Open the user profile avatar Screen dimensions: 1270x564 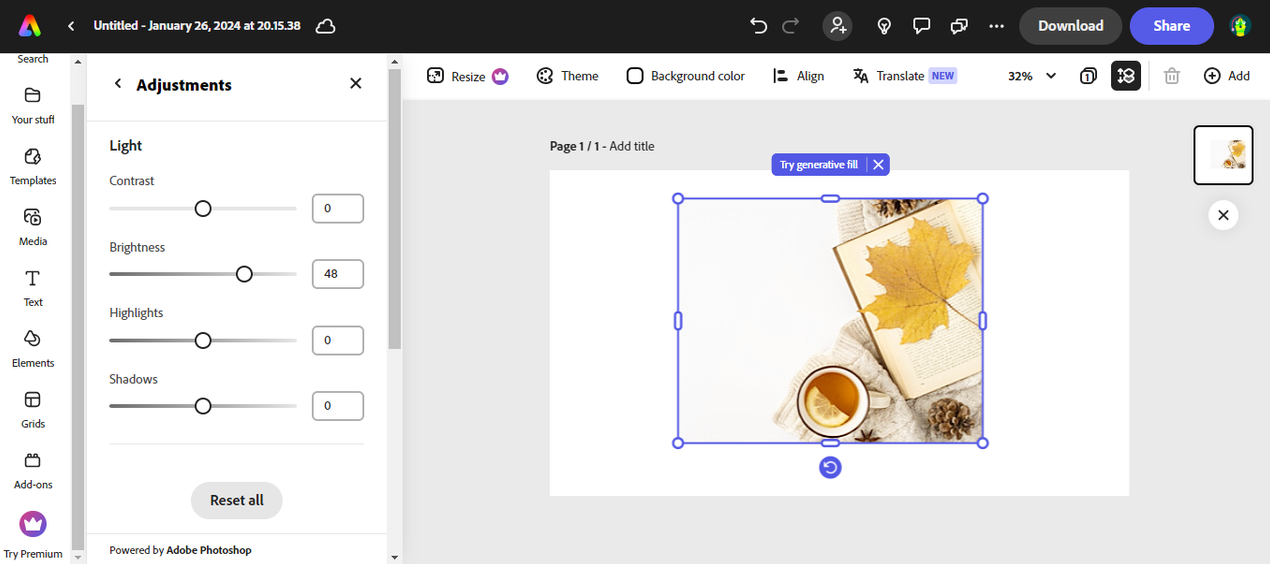coord(1240,26)
